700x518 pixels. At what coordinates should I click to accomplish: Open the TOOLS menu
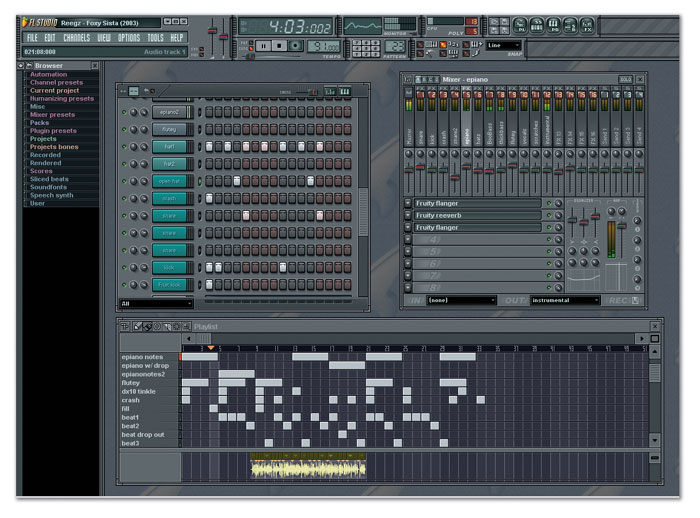155,38
